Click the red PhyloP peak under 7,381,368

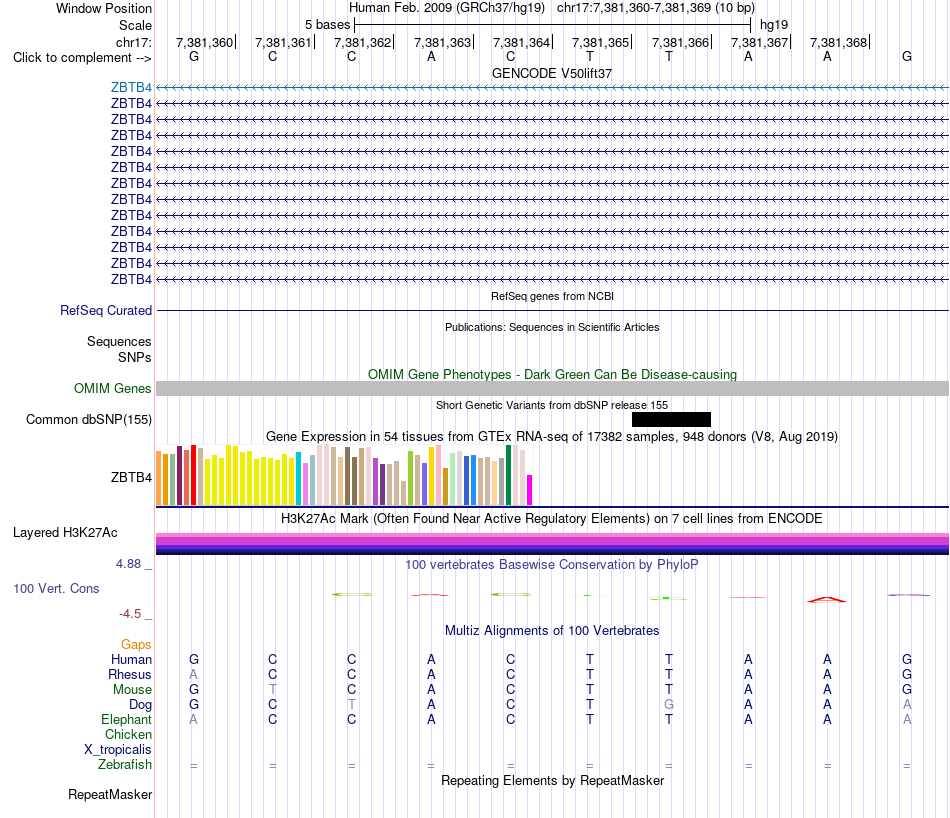pos(827,600)
